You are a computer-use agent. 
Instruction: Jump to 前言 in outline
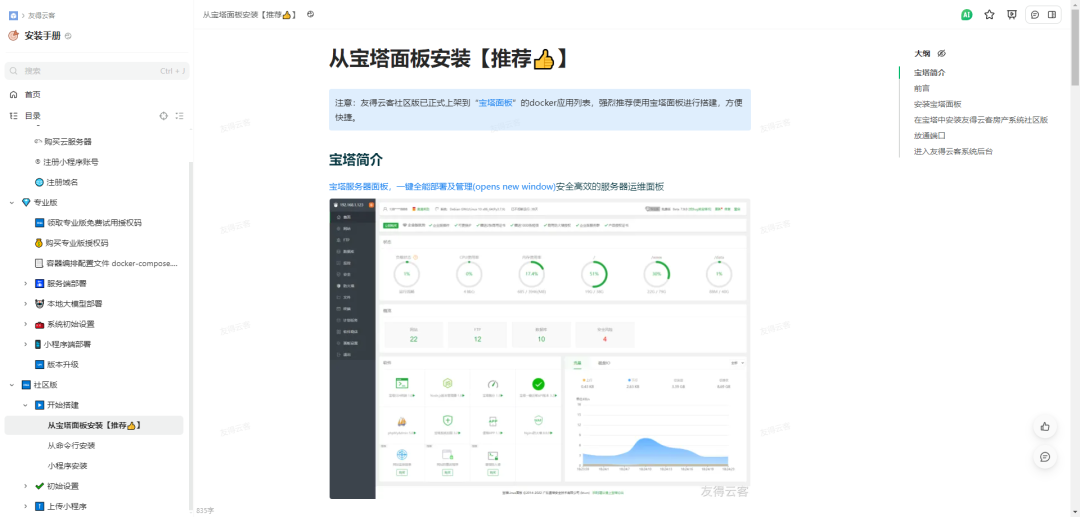coord(922,88)
